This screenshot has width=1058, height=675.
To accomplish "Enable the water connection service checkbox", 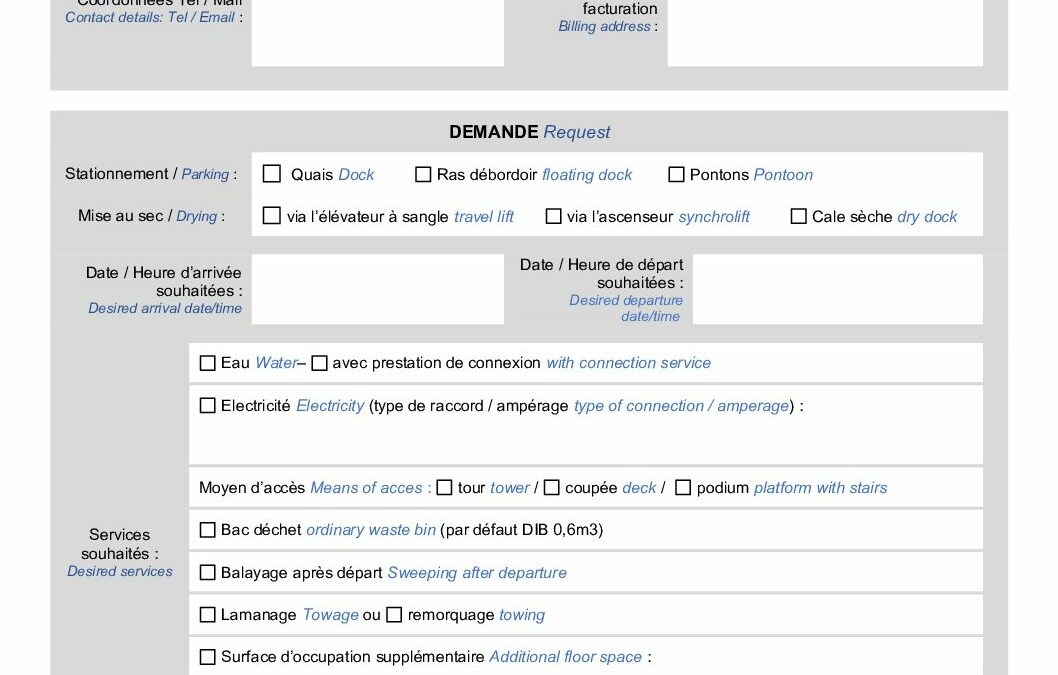I will (x=319, y=363).
